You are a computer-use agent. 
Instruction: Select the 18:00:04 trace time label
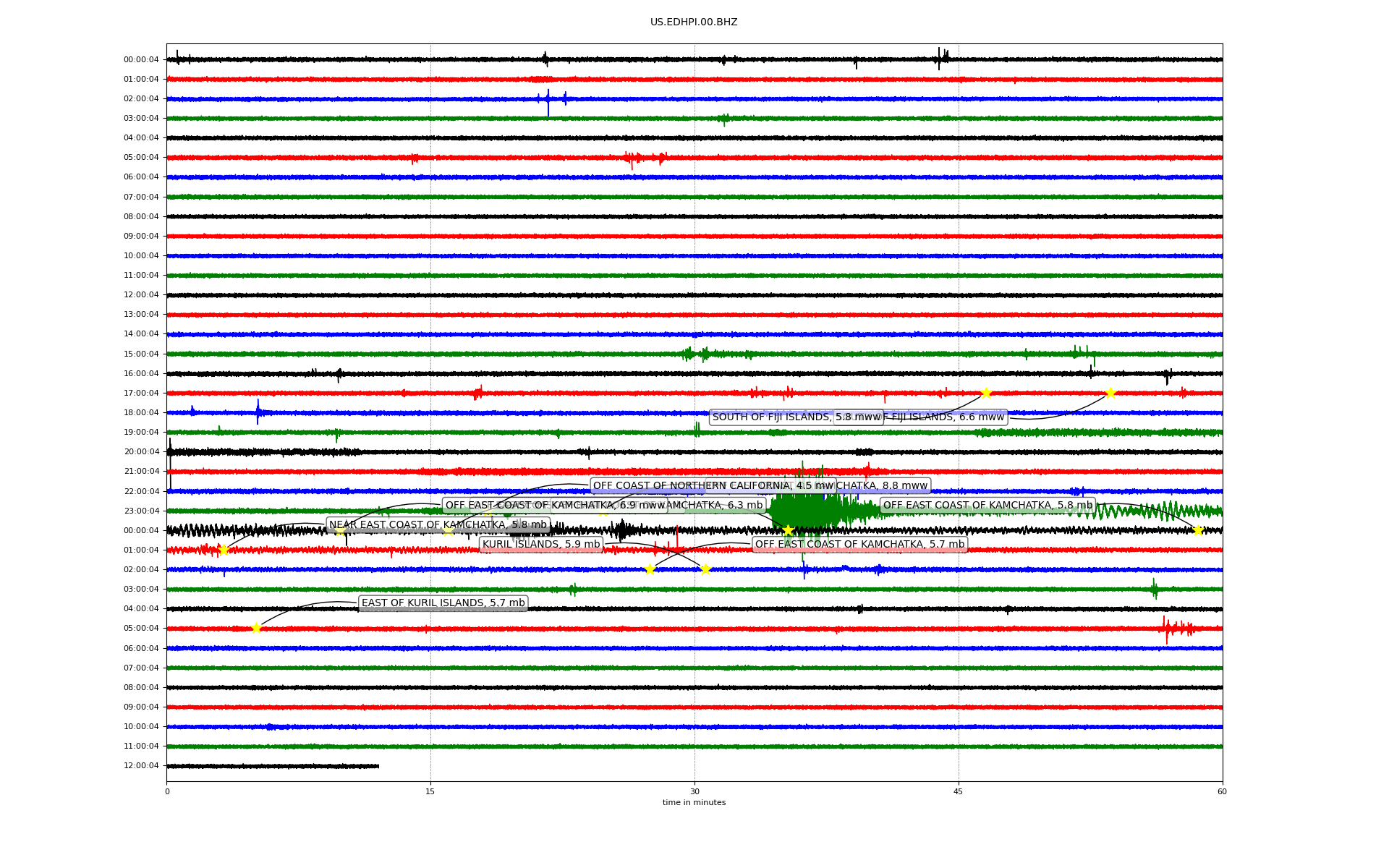[141, 413]
